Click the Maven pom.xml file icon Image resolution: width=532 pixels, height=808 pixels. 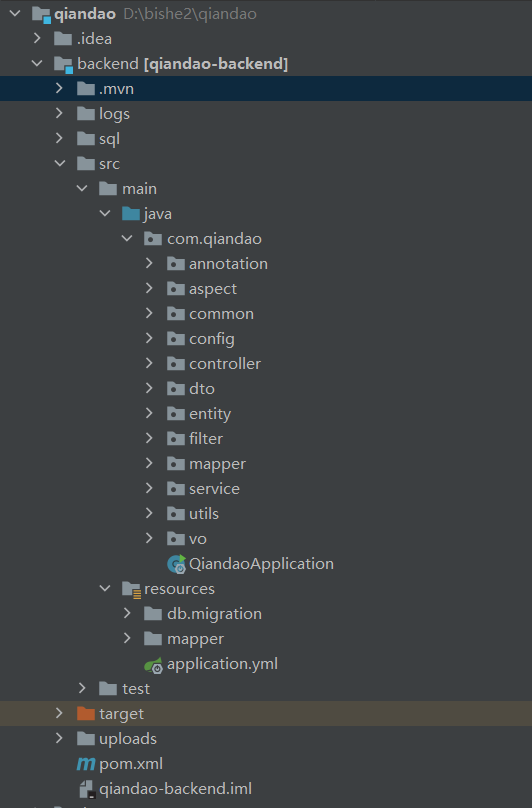tap(86, 764)
